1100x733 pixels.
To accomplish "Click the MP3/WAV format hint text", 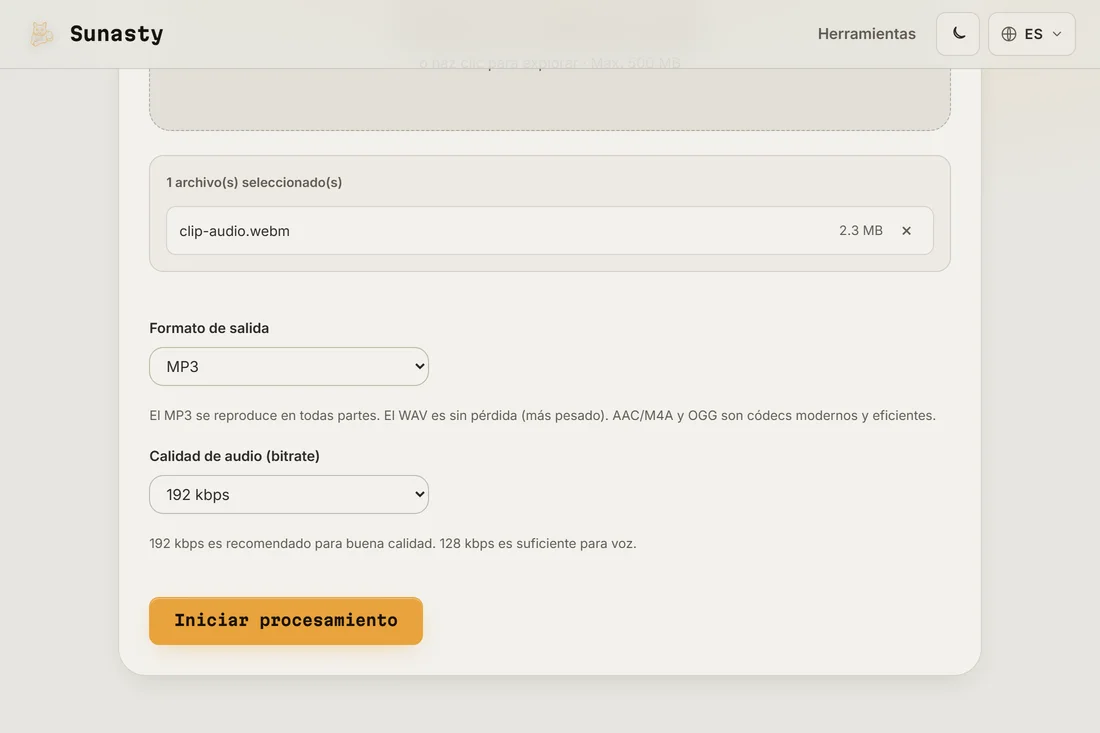I will pyautogui.click(x=542, y=415).
